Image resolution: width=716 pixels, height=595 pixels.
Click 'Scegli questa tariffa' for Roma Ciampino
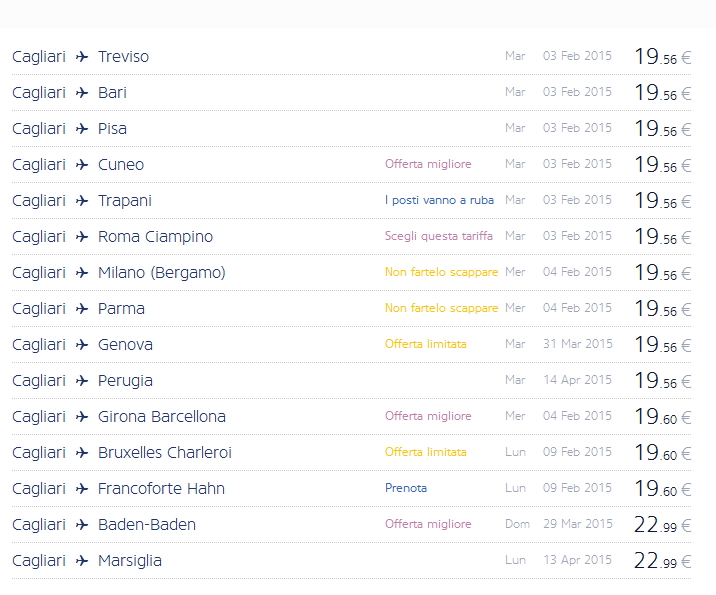(439, 237)
